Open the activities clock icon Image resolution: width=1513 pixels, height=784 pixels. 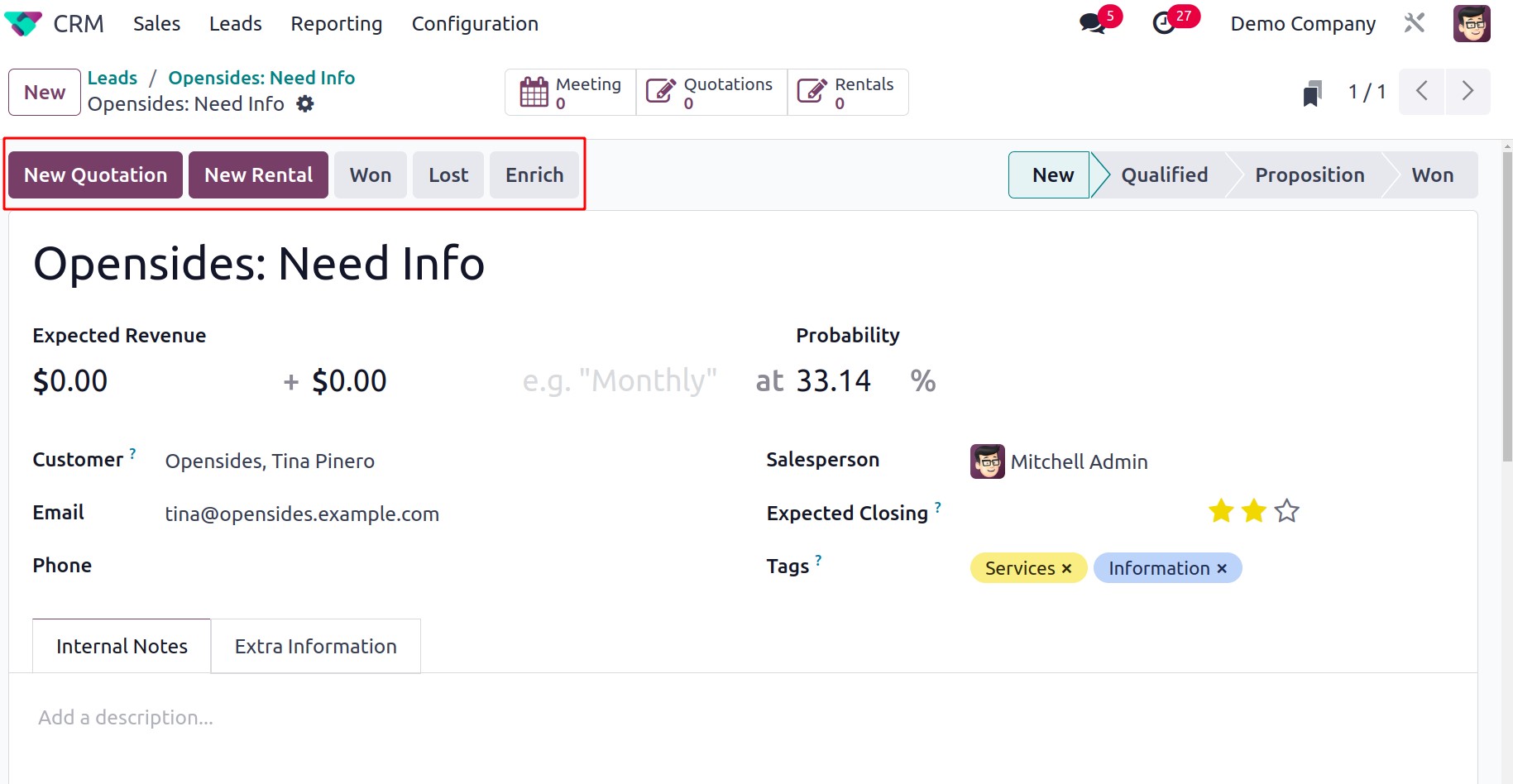(1164, 23)
